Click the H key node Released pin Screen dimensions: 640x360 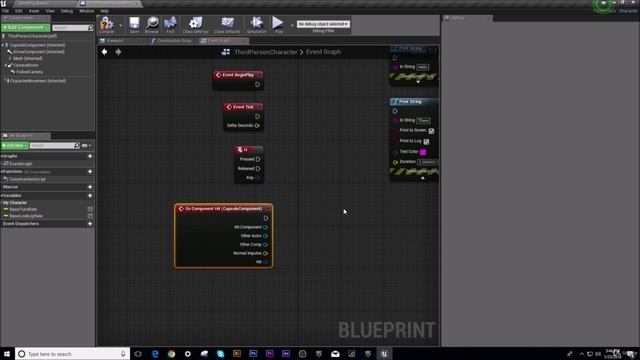(258, 169)
